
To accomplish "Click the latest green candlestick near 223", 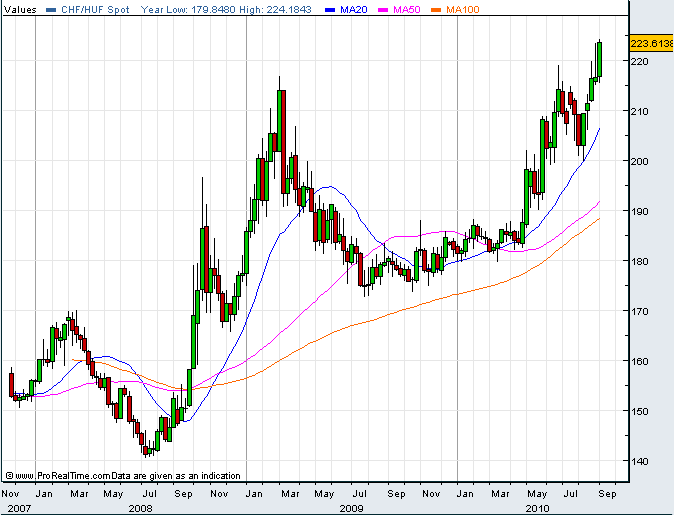I will tap(600, 59).
